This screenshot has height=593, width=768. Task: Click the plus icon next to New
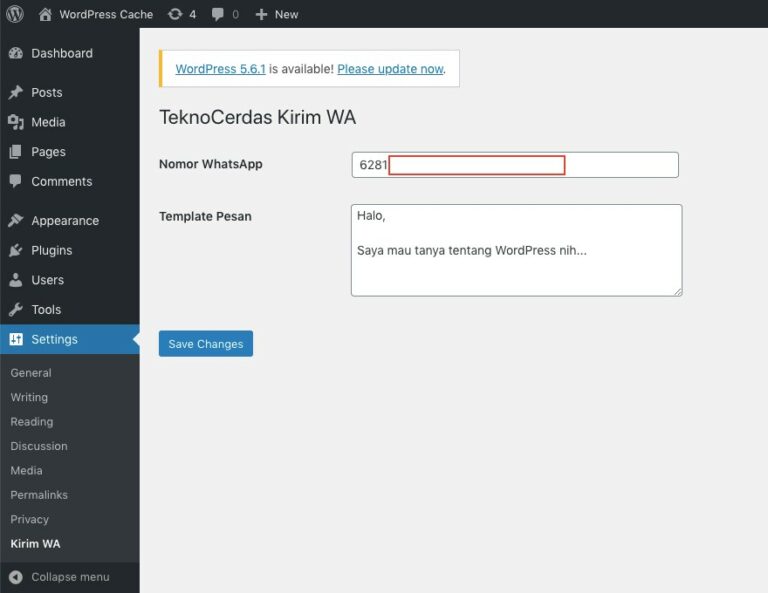pos(262,15)
